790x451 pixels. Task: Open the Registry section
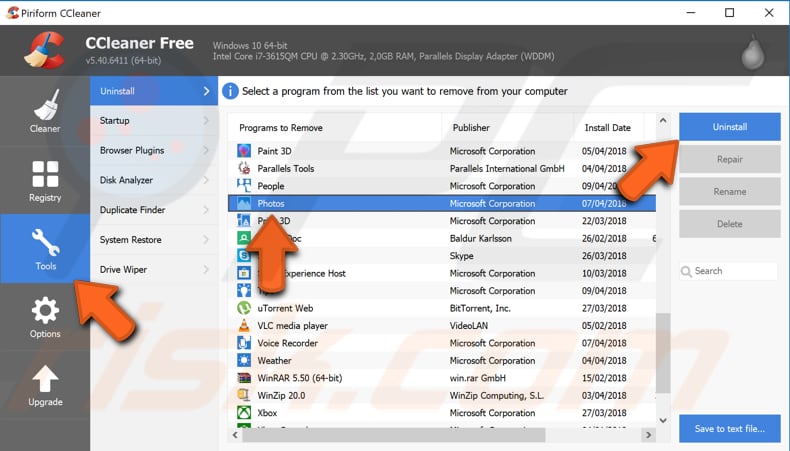coord(45,181)
